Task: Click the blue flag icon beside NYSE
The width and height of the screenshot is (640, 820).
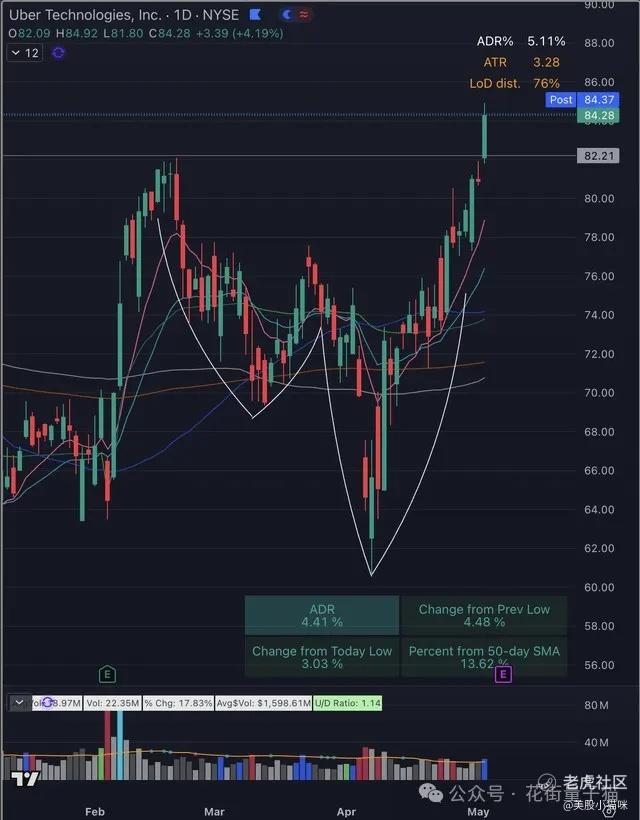Action: point(255,15)
